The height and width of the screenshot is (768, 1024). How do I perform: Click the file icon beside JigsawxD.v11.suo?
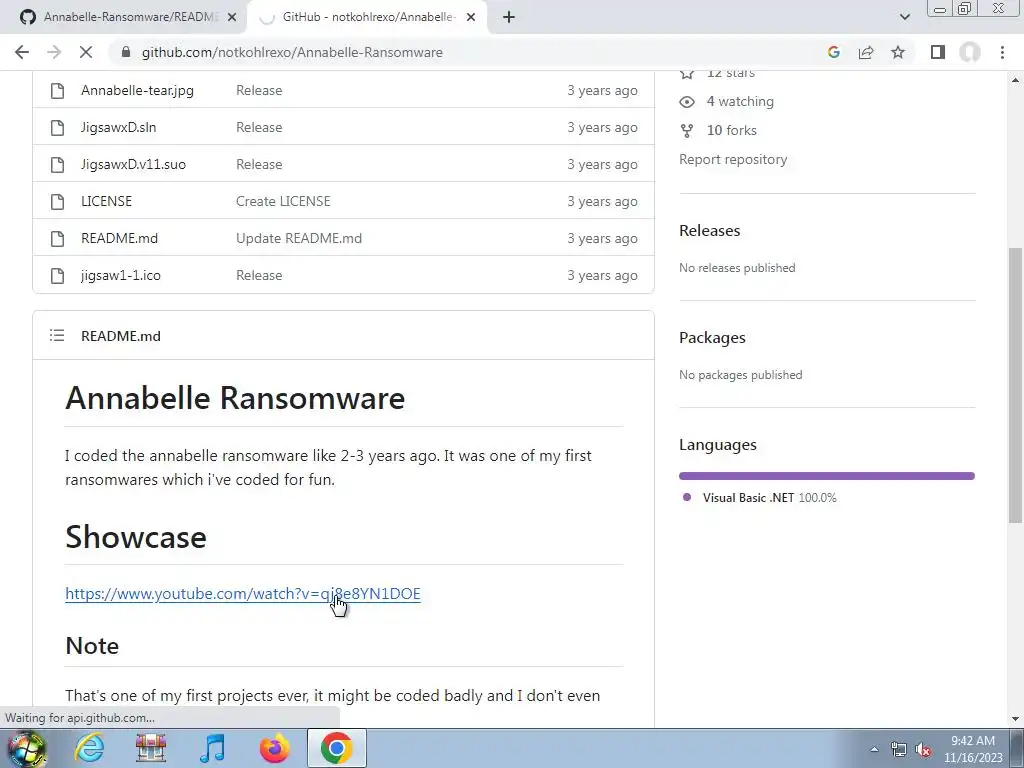tap(57, 165)
